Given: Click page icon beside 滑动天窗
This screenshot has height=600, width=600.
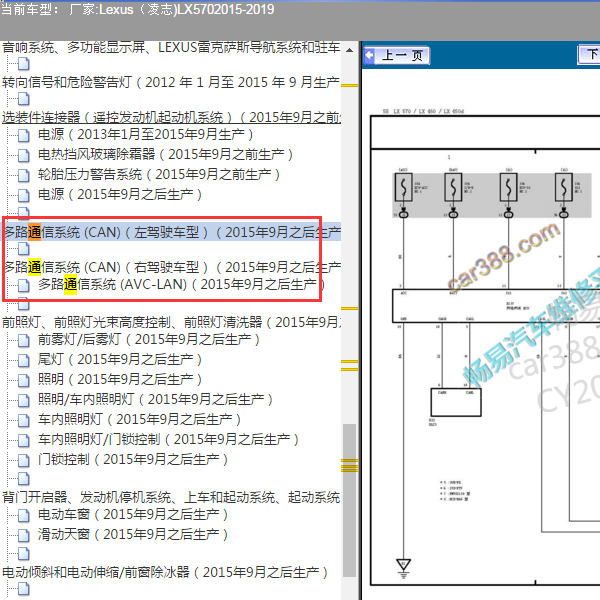Looking at the screenshot, I should pos(24,535).
